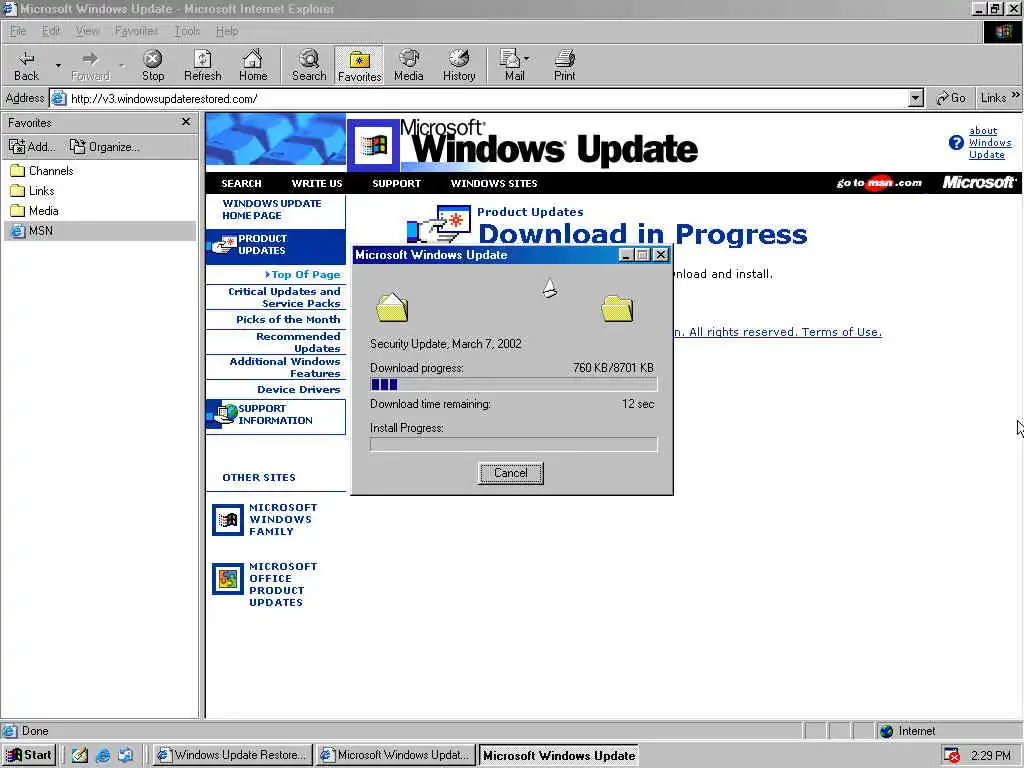
Task: Expand the address bar dropdown arrow
Action: [916, 99]
